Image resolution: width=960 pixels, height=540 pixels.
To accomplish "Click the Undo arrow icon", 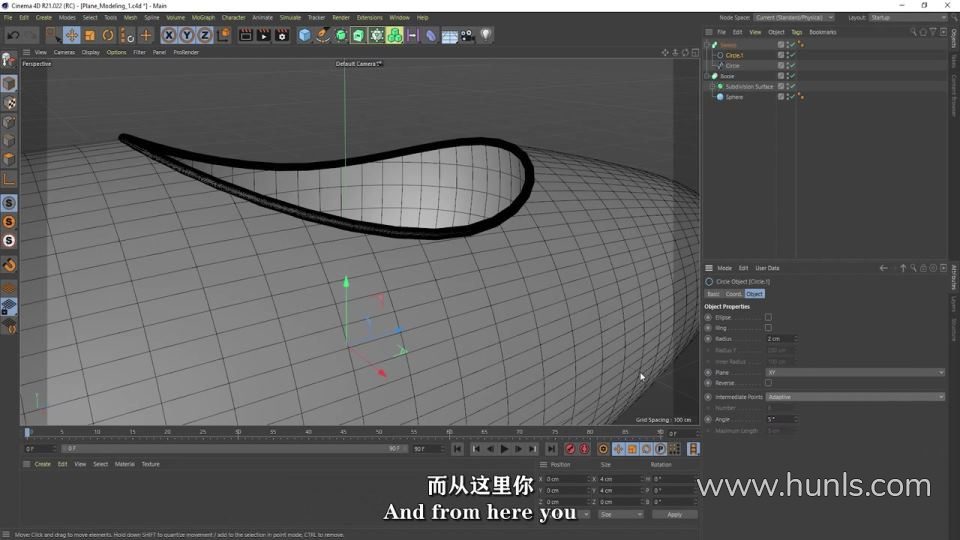I will (13, 35).
